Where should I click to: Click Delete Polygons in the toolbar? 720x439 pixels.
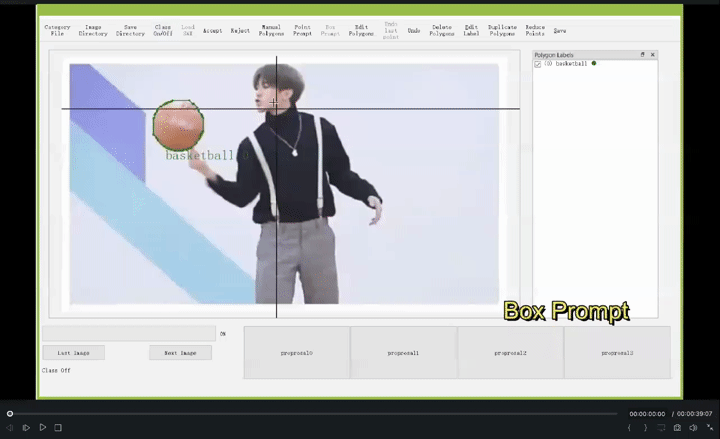tap(442, 30)
